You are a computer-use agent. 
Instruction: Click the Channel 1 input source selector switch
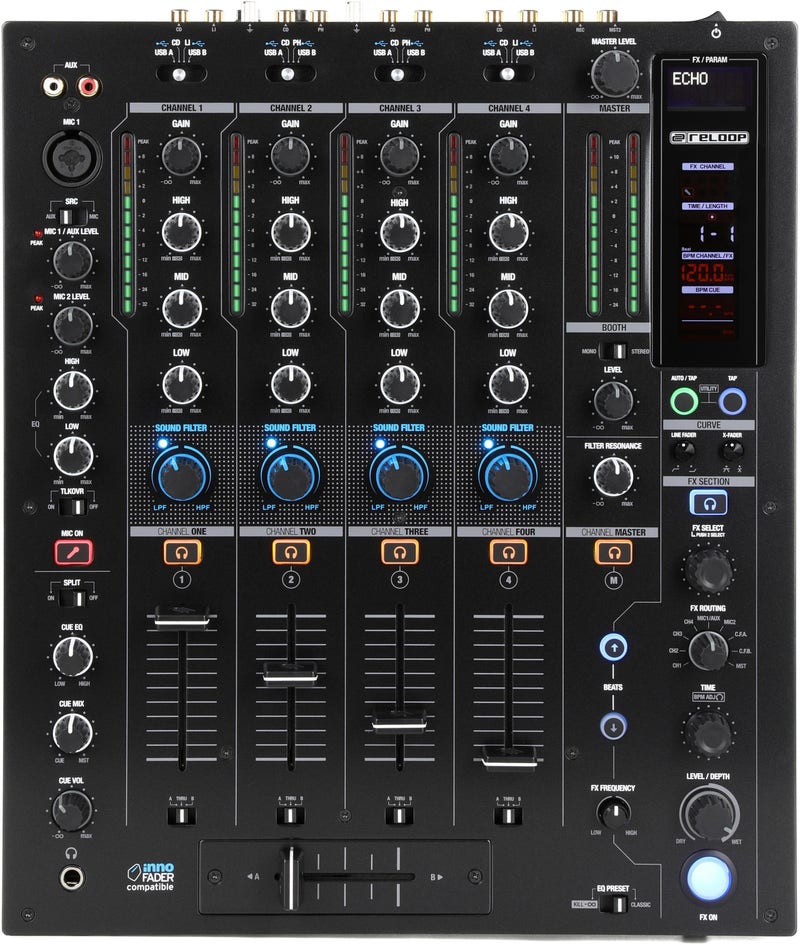tap(179, 74)
